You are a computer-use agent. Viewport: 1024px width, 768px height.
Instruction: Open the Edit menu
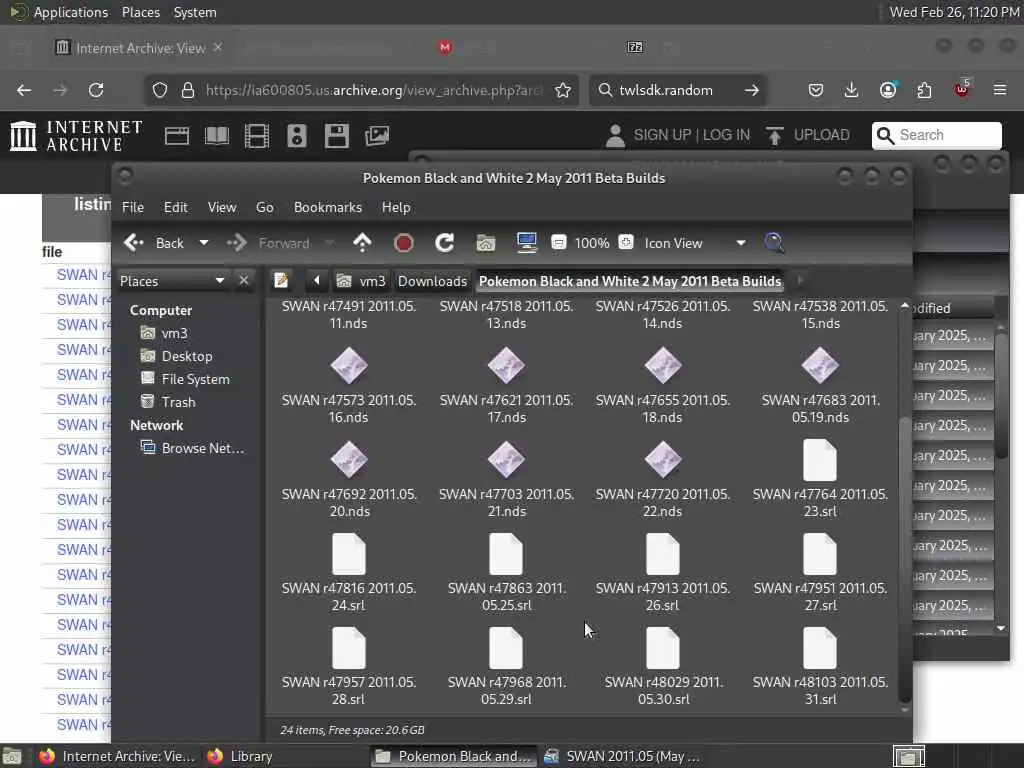(176, 207)
